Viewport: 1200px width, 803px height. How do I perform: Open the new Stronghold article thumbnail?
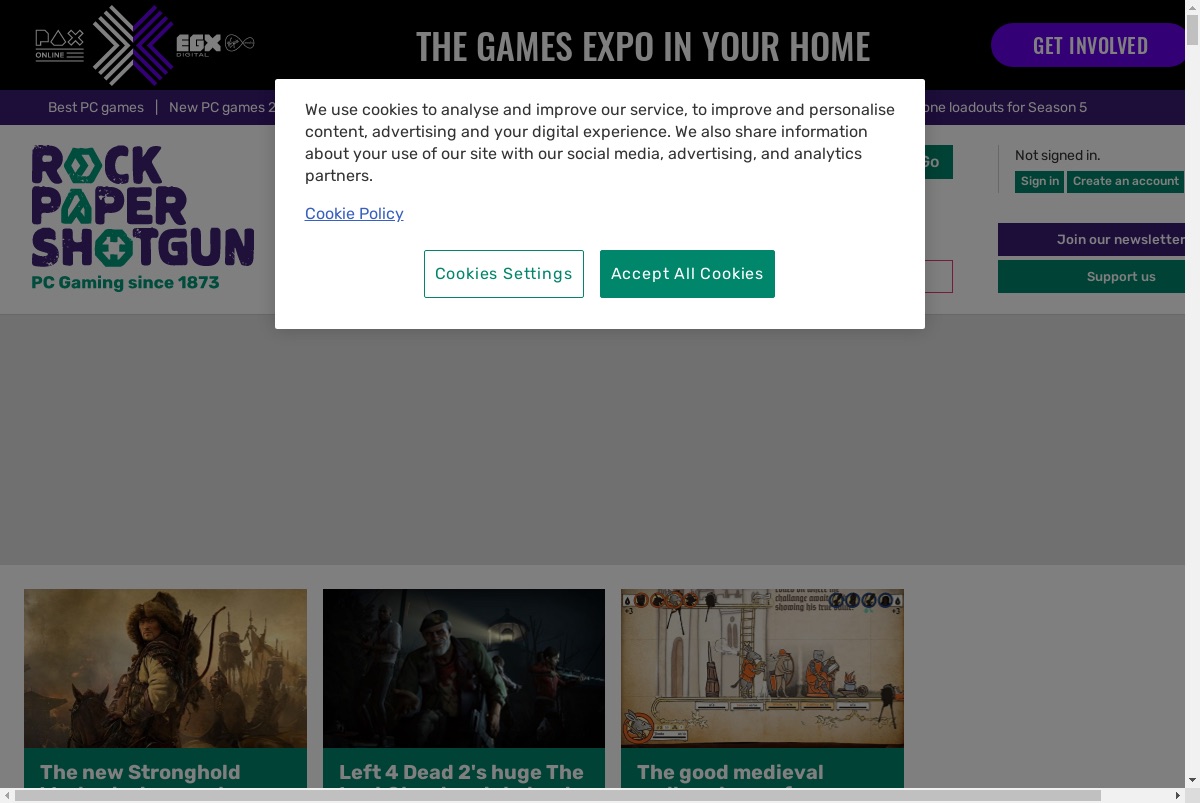[x=165, y=668]
